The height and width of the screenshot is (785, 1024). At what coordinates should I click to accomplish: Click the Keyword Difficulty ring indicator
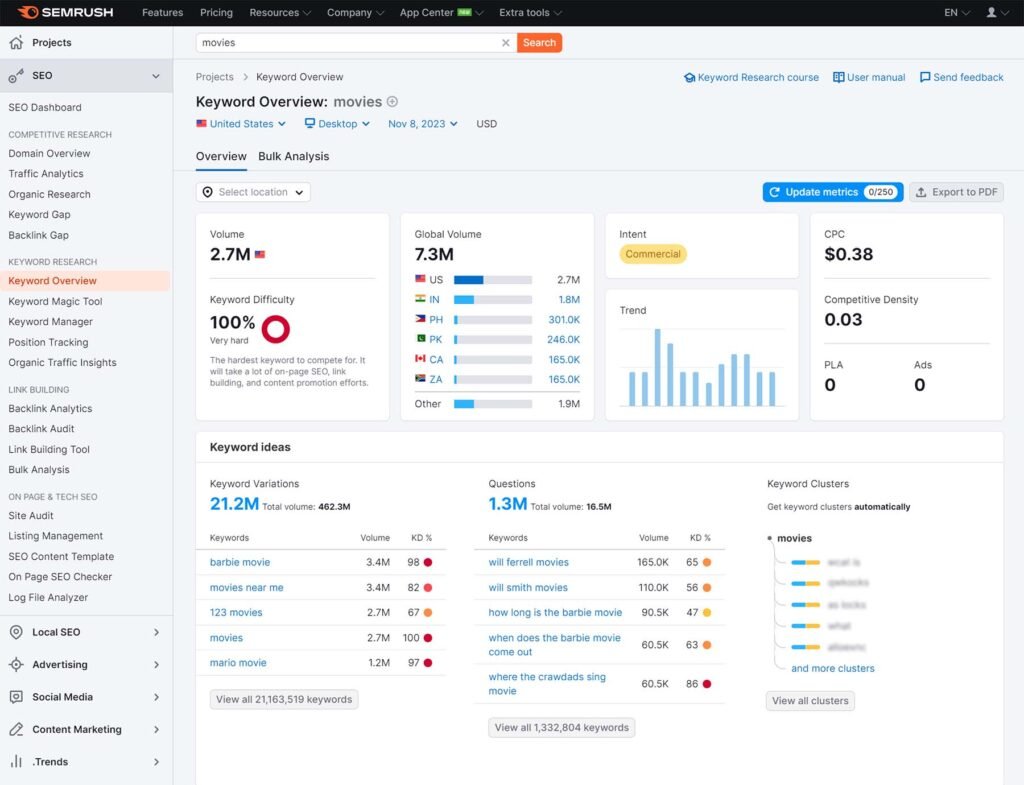pos(276,329)
